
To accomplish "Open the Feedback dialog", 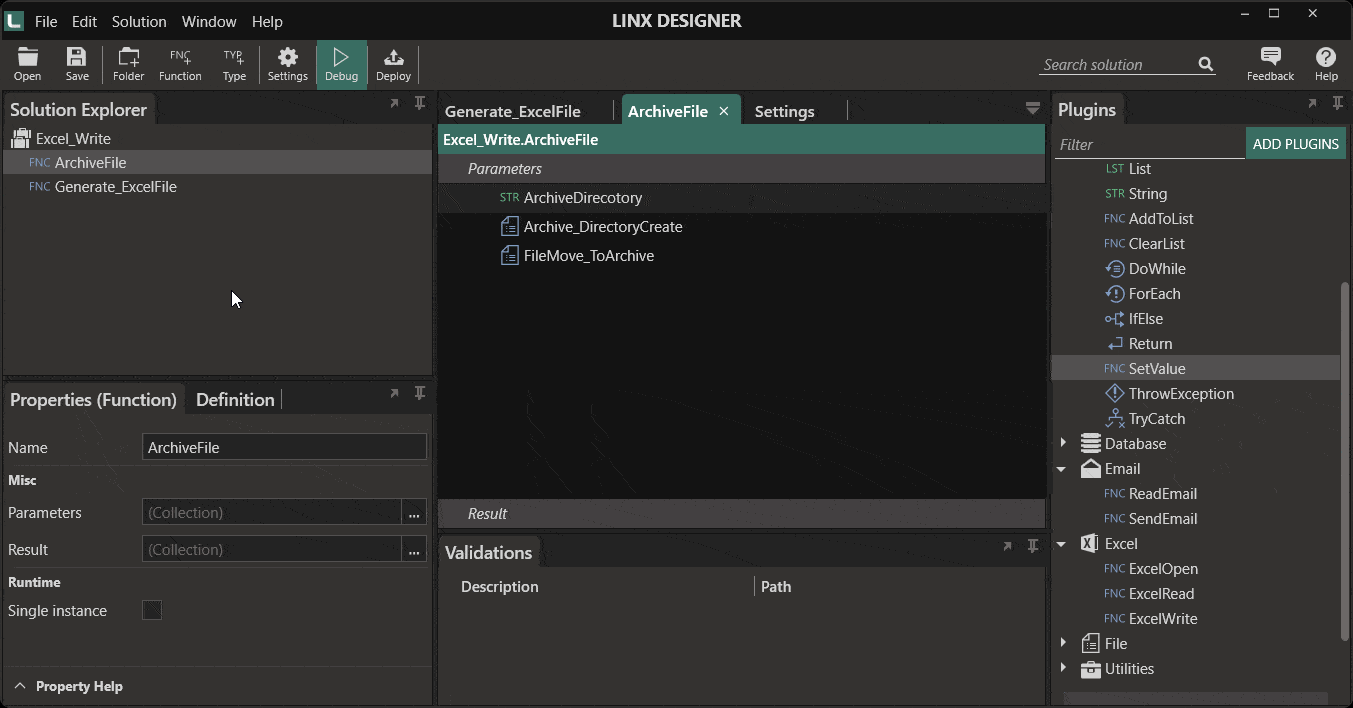I will click(x=1270, y=64).
